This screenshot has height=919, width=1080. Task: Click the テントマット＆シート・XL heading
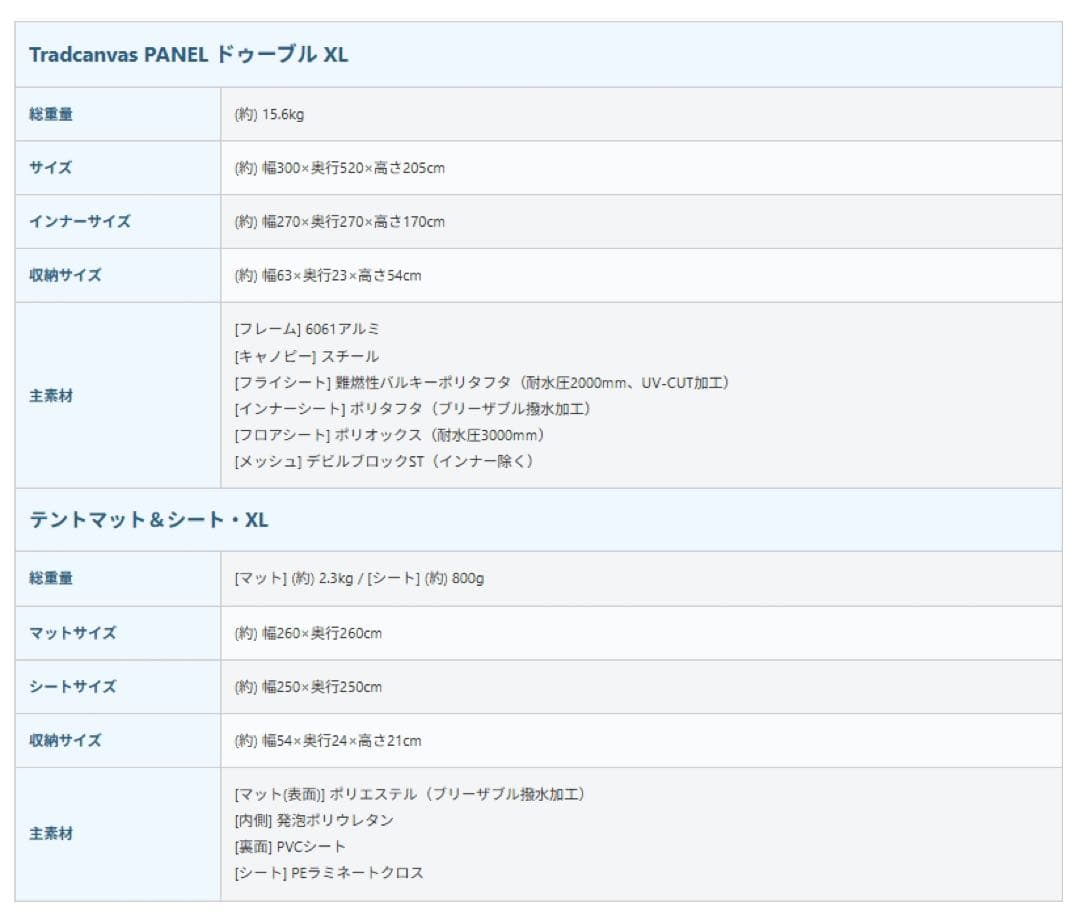pos(149,520)
